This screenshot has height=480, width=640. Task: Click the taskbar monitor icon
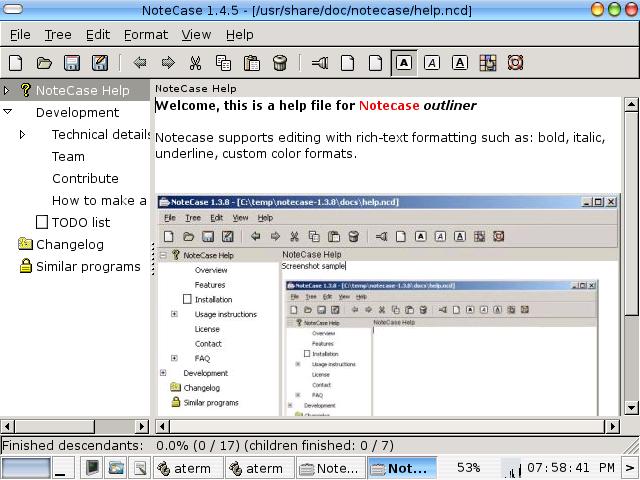pyautogui.click(x=91, y=468)
